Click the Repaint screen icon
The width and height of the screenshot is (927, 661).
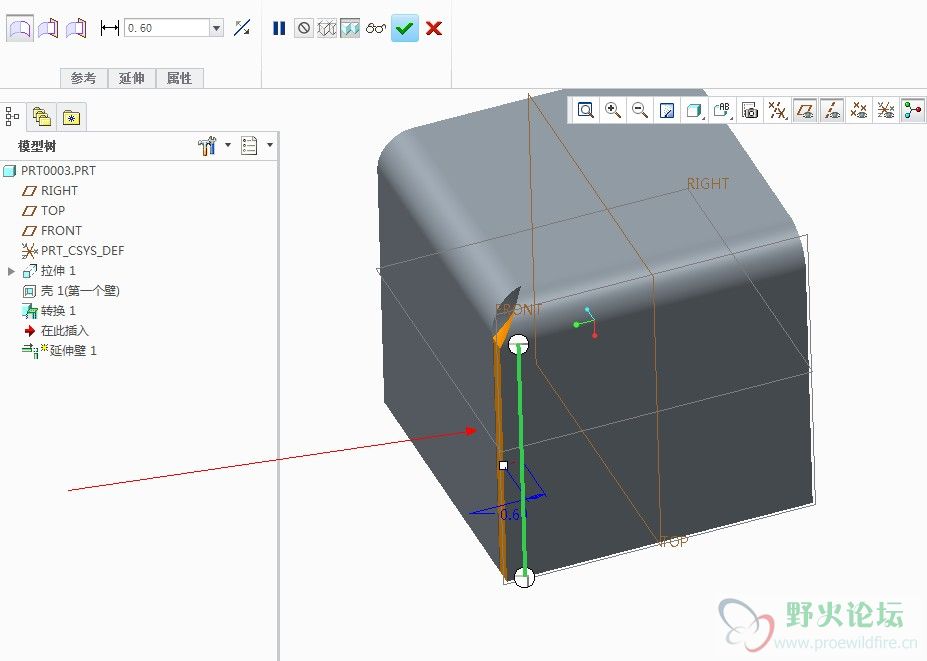point(667,111)
